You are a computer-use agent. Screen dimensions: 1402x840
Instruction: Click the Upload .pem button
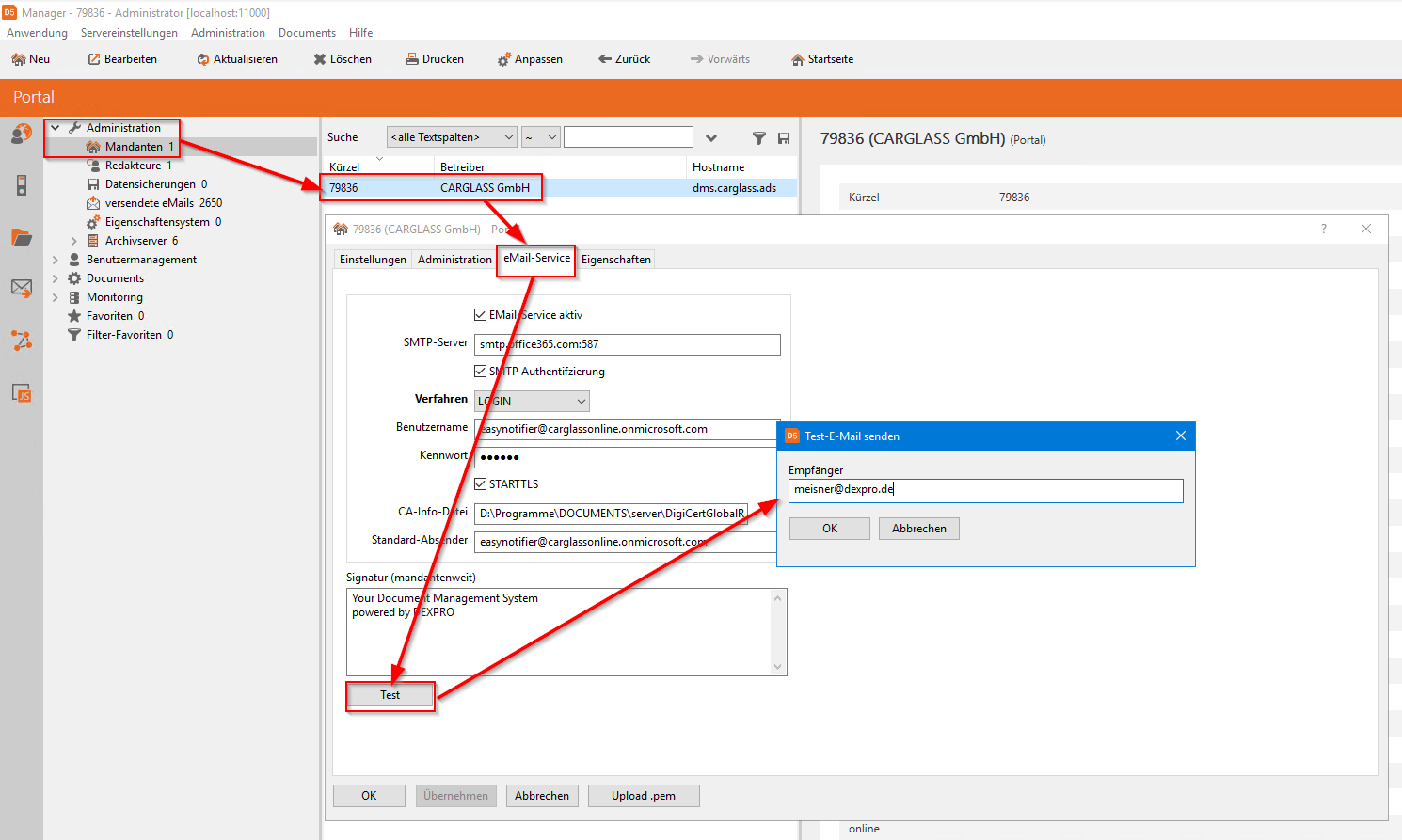(644, 796)
